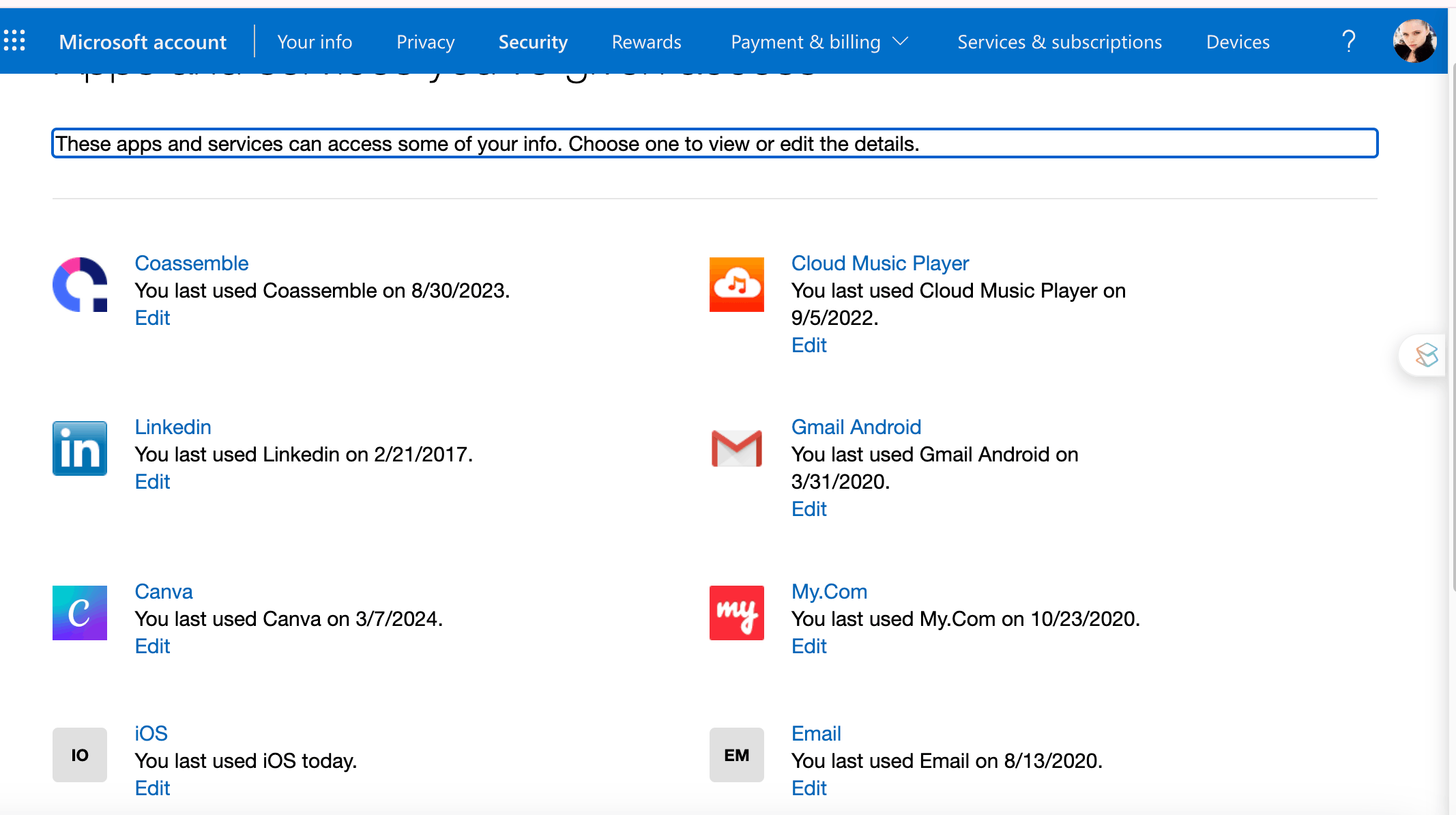Edit Gmail Android access permissions
1456x815 pixels.
coord(809,509)
